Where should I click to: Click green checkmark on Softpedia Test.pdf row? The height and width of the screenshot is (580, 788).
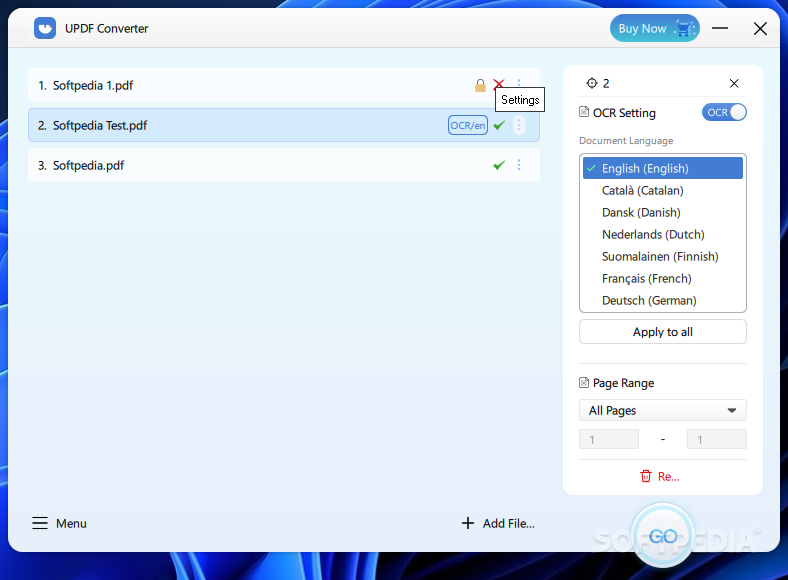pyautogui.click(x=499, y=125)
